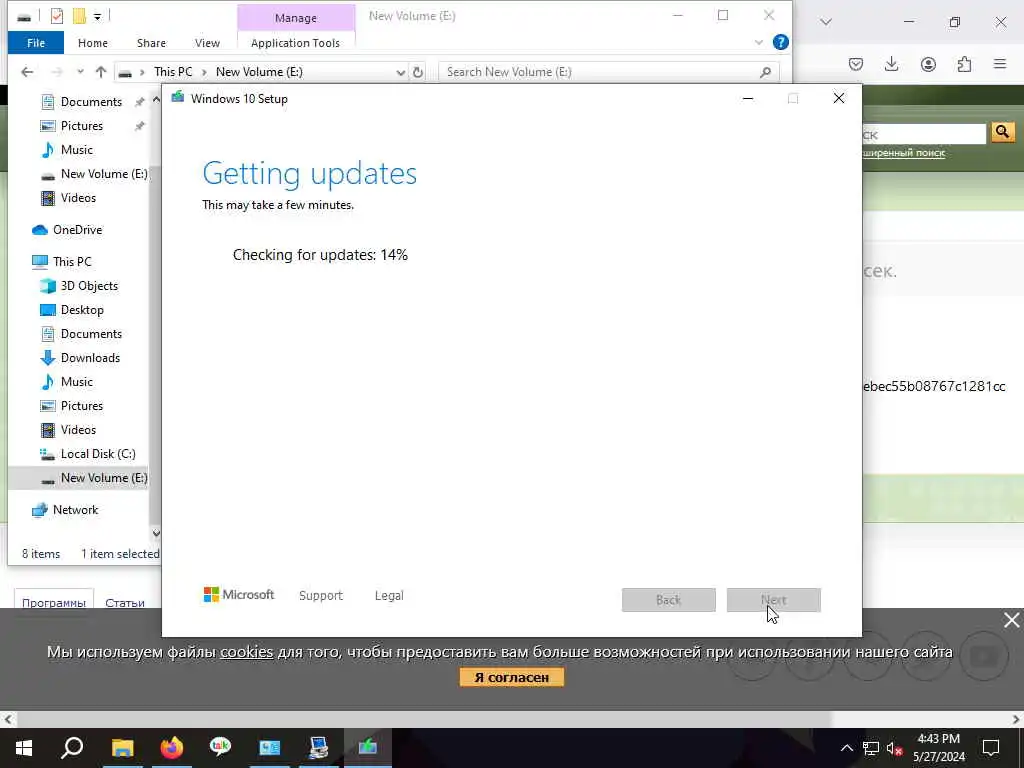Image resolution: width=1024 pixels, height=768 pixels.
Task: Open Firefox extensions puzzle icon
Action: pos(965,64)
